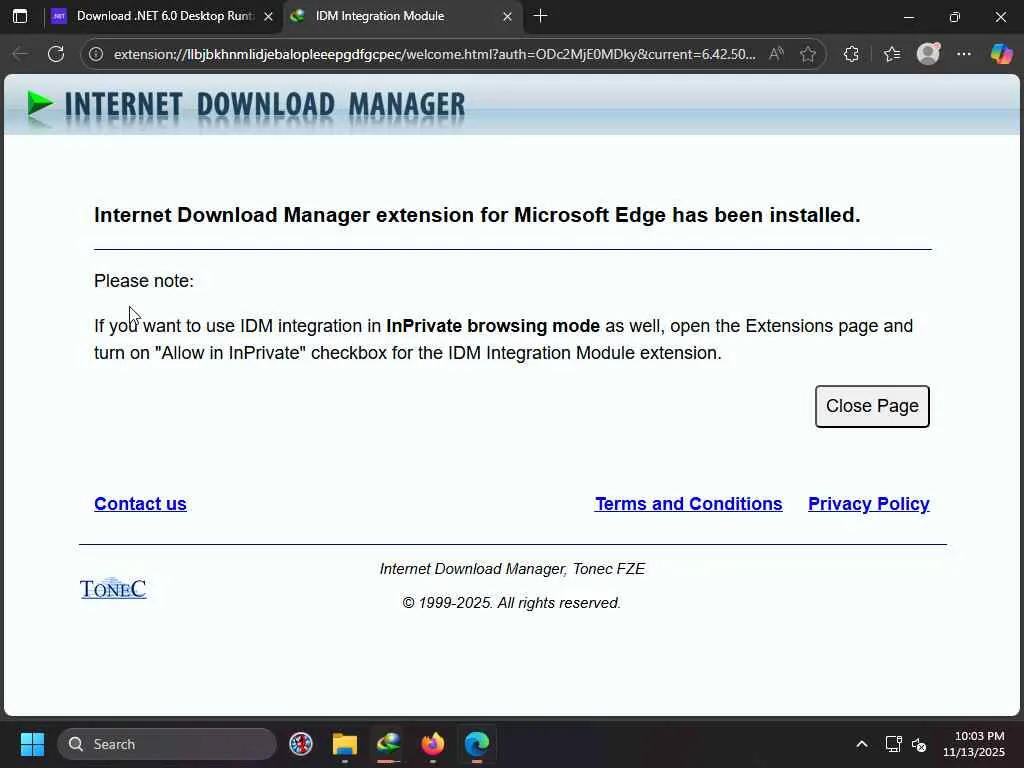Viewport: 1024px width, 768px height.
Task: Open the round globe app on the taskbar
Action: pos(301,744)
